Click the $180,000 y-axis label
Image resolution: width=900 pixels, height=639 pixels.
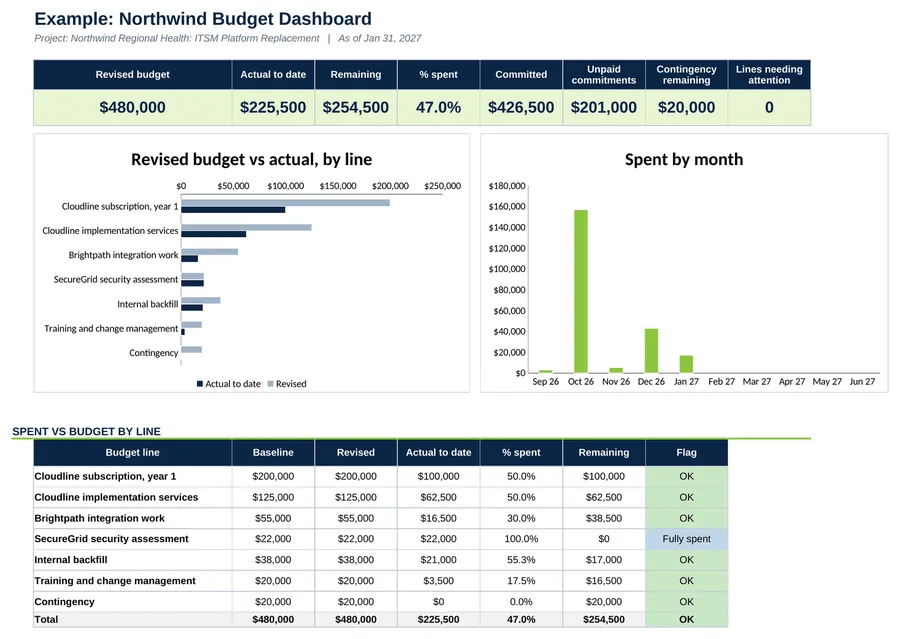507,186
